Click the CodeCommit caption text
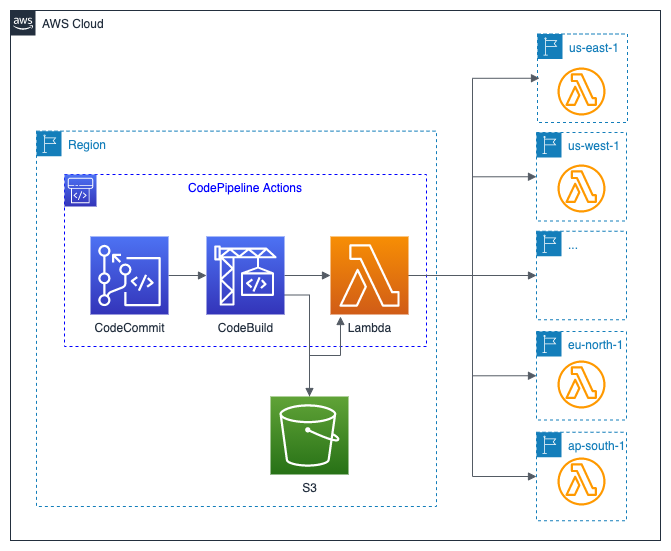This screenshot has width=671, height=551. tap(129, 328)
